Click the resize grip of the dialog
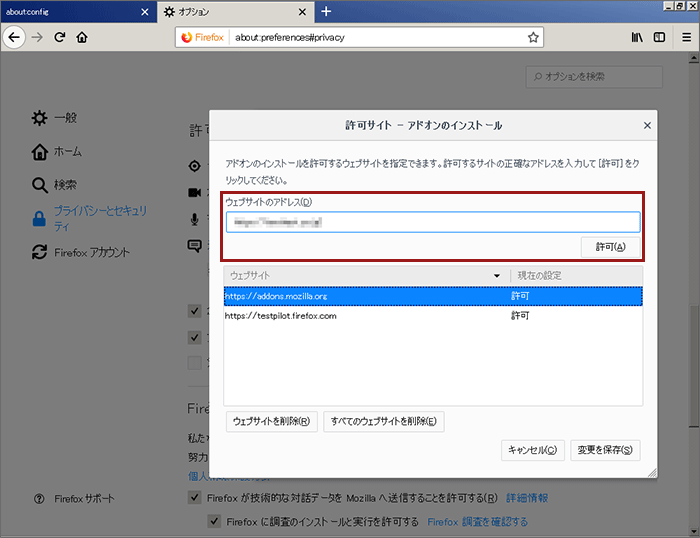Viewport: 700px width, 538px height. (x=652, y=473)
